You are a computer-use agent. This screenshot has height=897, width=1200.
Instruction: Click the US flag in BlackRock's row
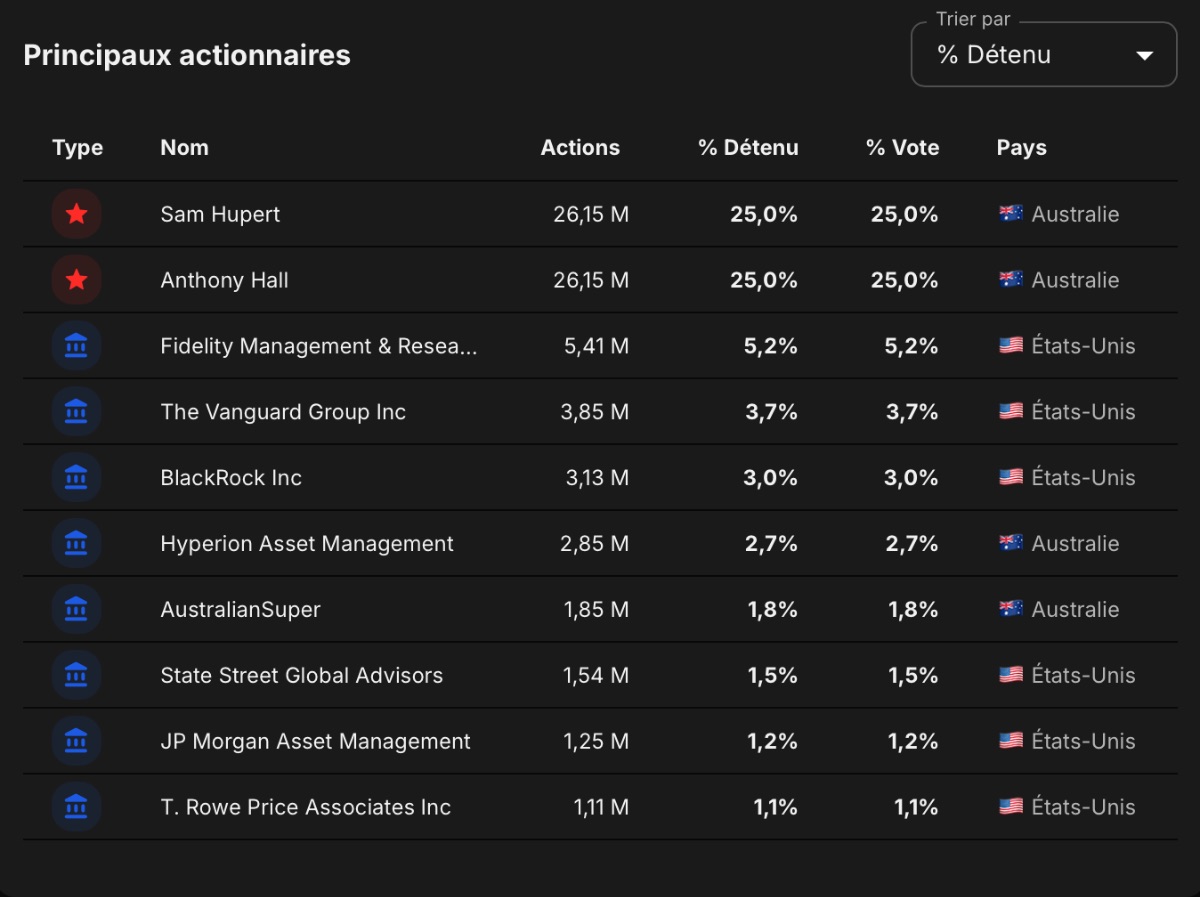pos(1011,478)
